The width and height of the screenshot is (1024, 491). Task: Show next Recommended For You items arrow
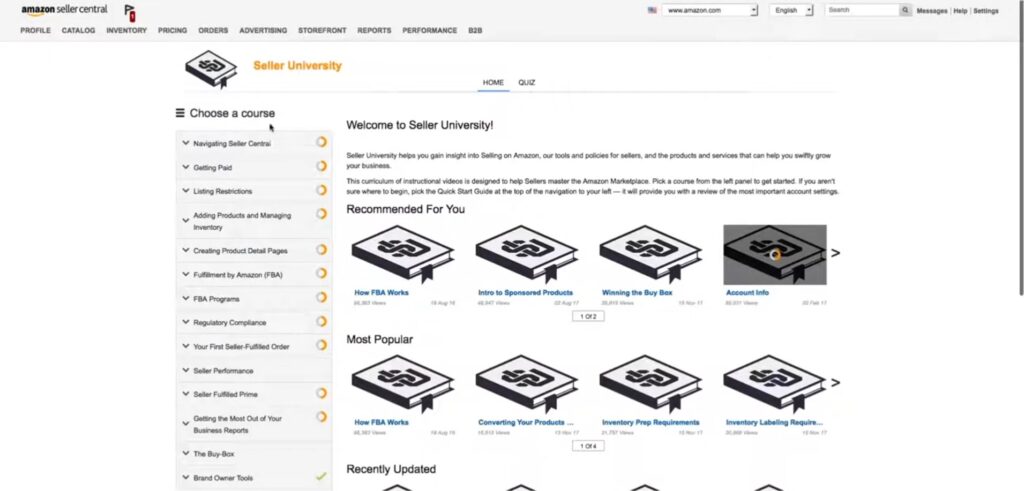835,253
